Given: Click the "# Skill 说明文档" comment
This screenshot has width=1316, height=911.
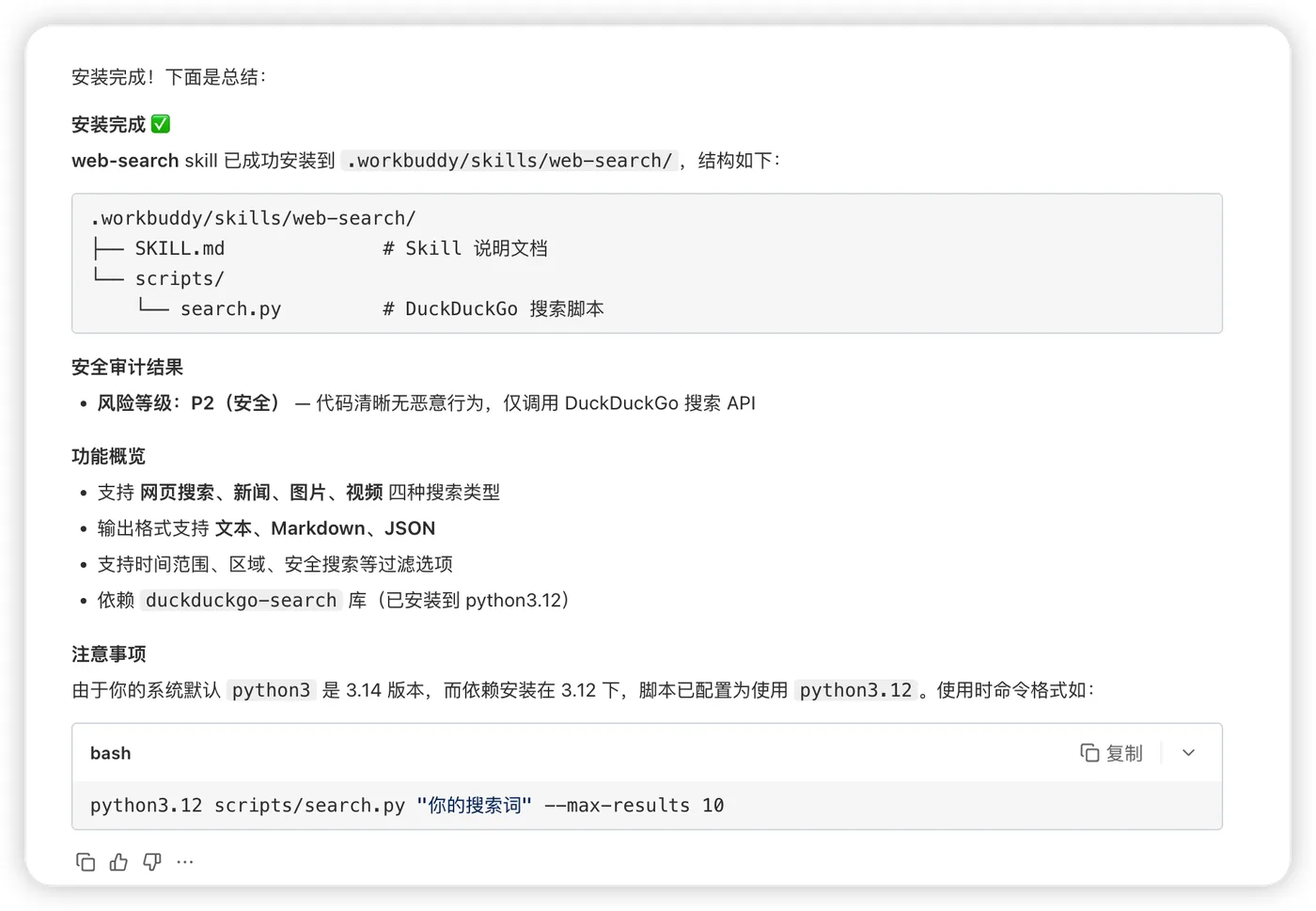Looking at the screenshot, I should tap(465, 248).
